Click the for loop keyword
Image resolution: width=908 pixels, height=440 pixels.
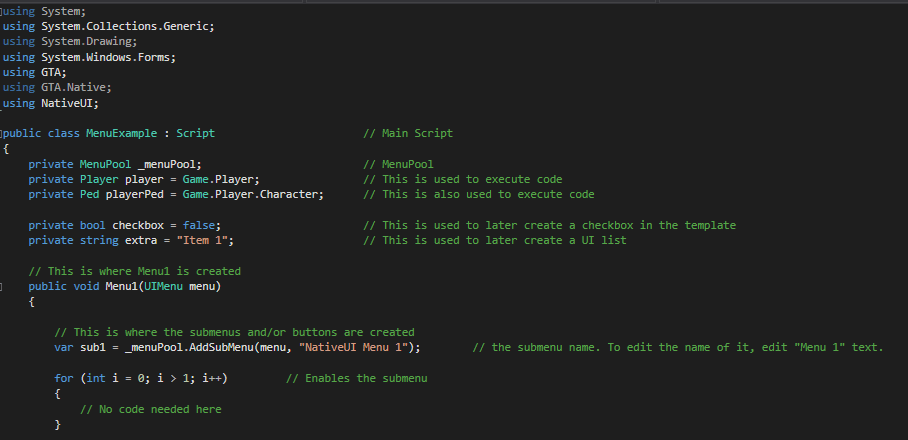click(63, 378)
